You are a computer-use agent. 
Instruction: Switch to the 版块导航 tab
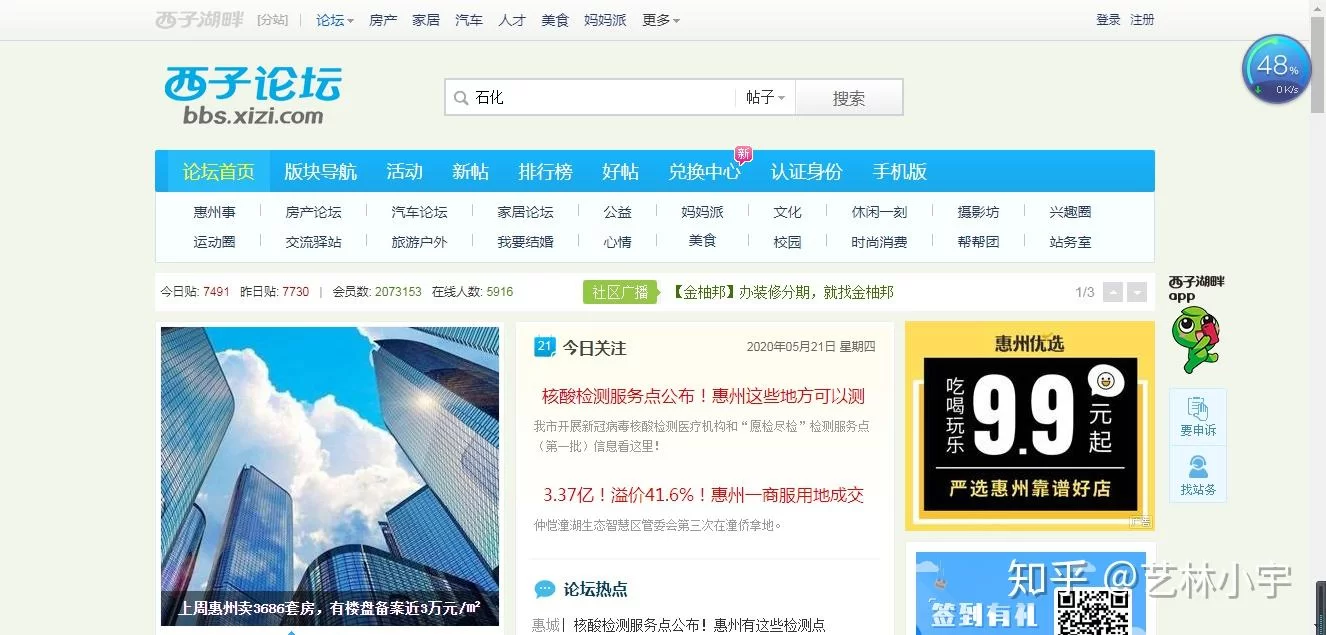(x=320, y=172)
